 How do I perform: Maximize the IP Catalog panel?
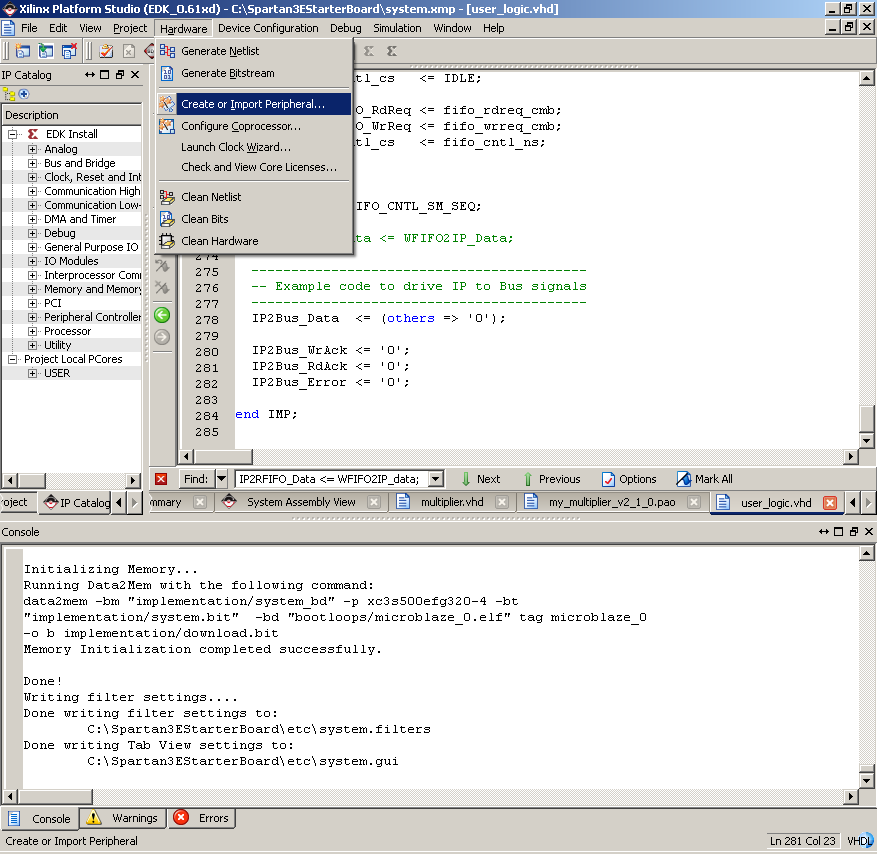105,74
